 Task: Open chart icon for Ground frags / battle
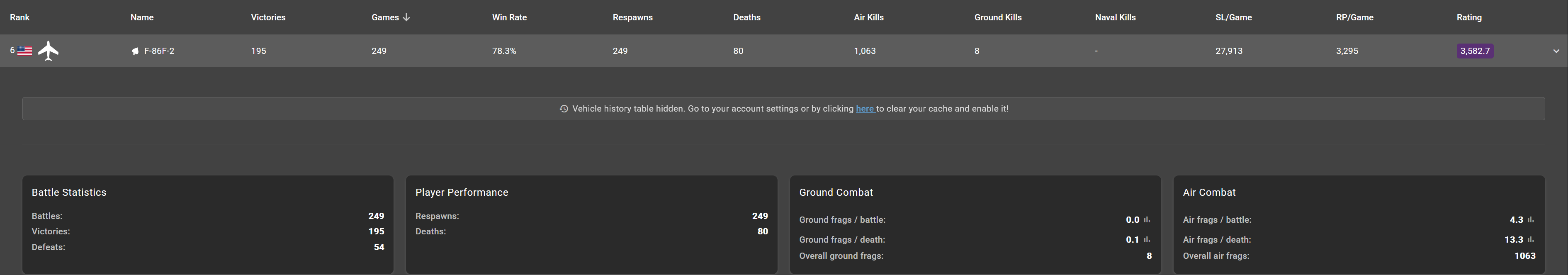(1147, 220)
